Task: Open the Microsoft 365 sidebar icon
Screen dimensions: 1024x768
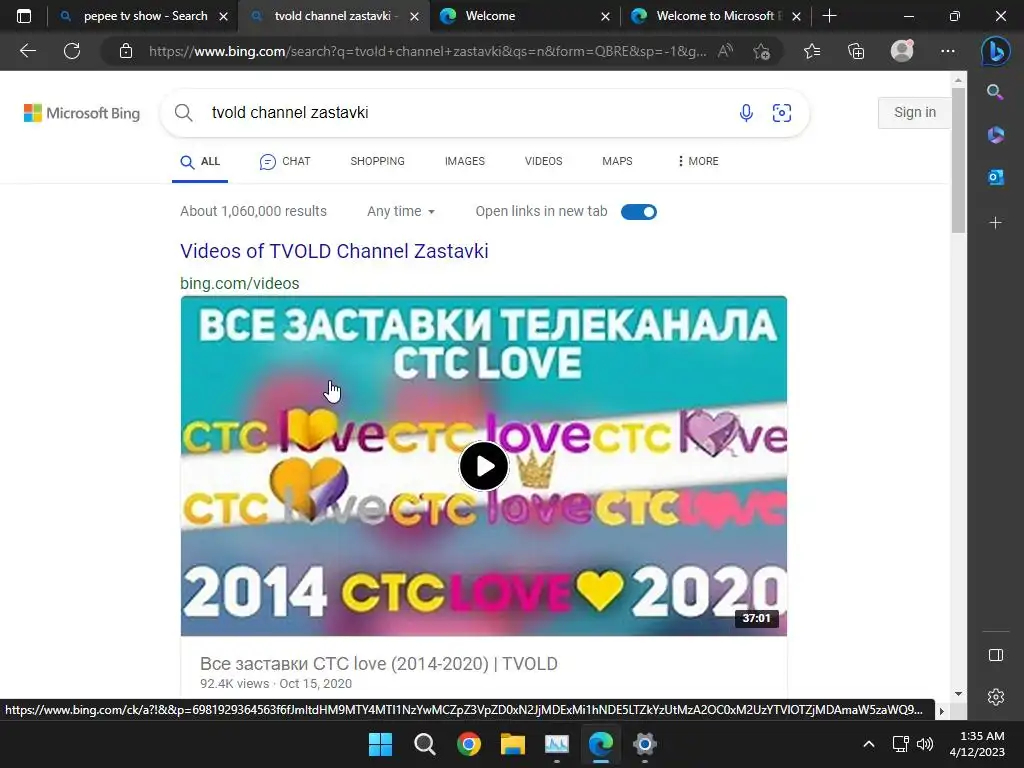Action: click(x=995, y=135)
